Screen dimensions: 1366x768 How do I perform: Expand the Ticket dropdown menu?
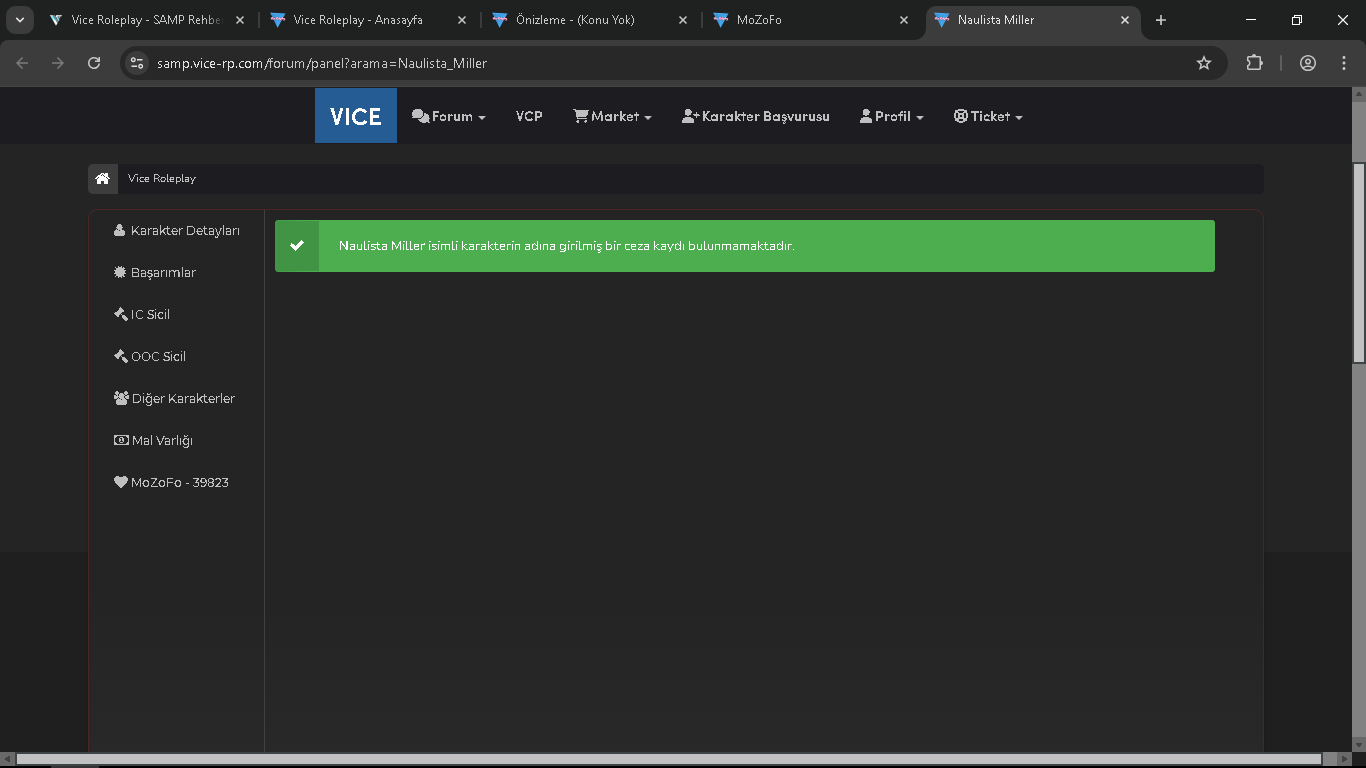coord(988,117)
